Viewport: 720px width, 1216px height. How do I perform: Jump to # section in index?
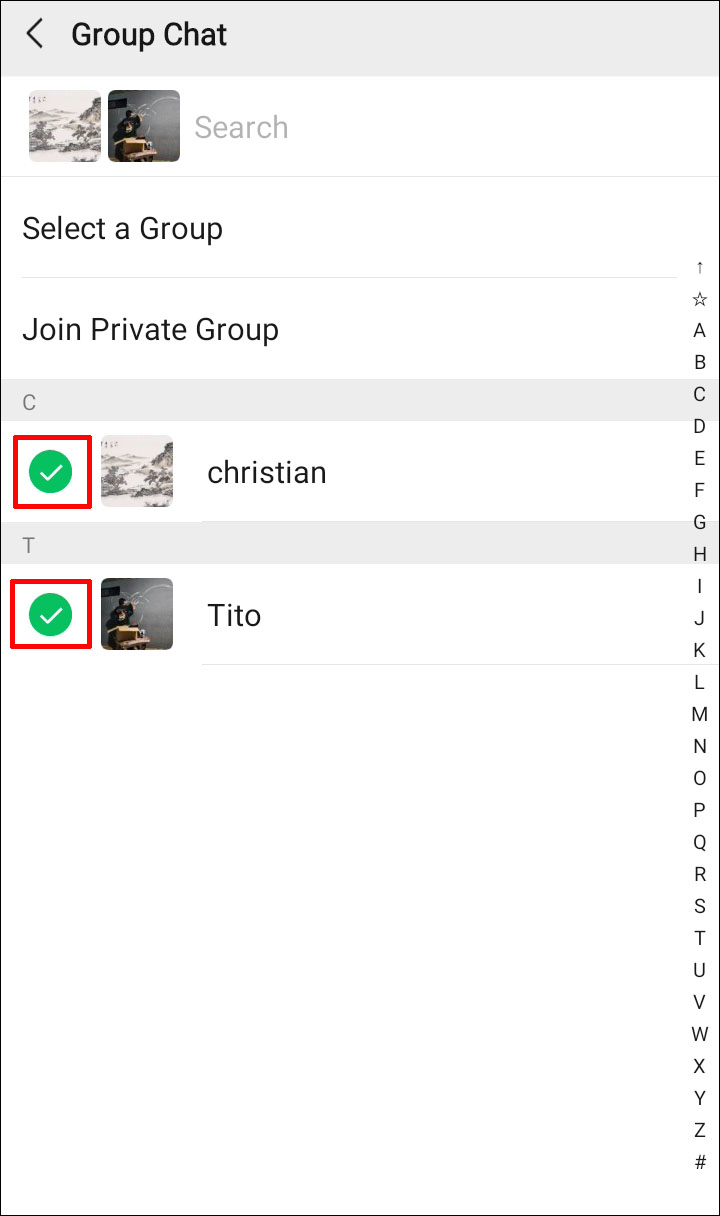pos(700,1162)
